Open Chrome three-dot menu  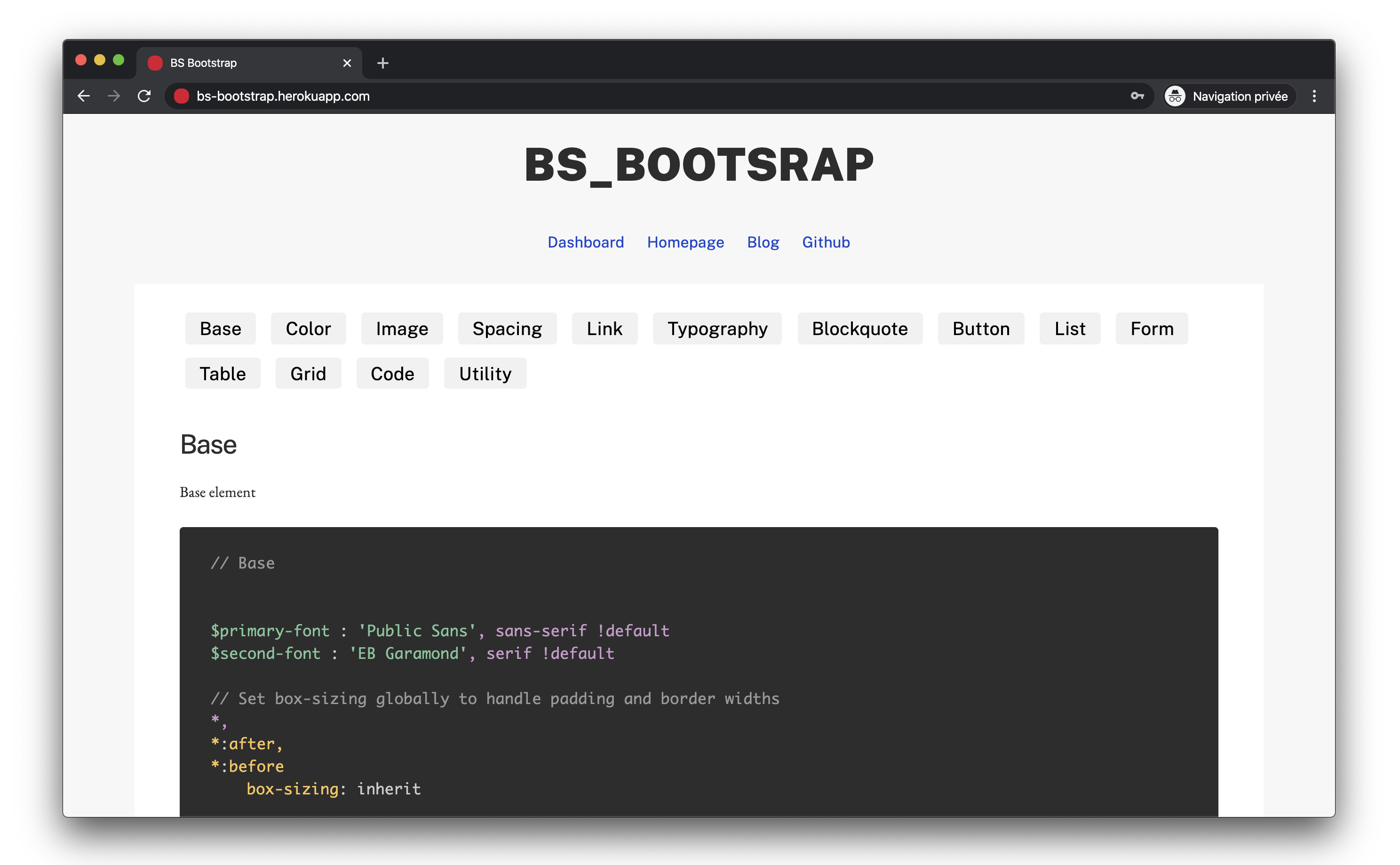click(x=1313, y=96)
